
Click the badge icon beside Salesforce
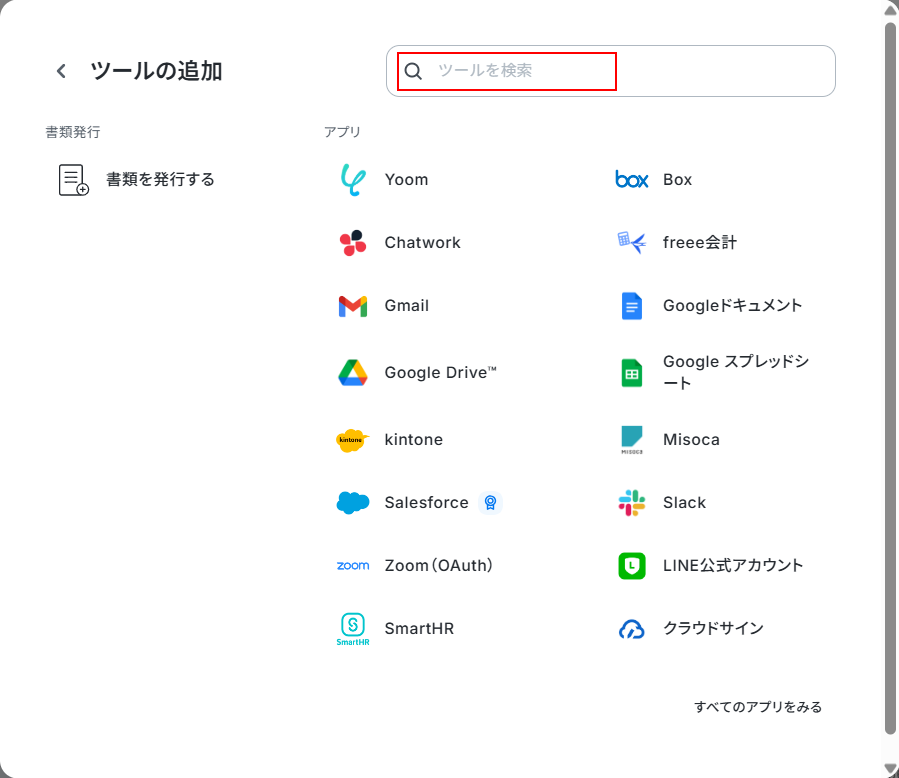click(x=490, y=503)
